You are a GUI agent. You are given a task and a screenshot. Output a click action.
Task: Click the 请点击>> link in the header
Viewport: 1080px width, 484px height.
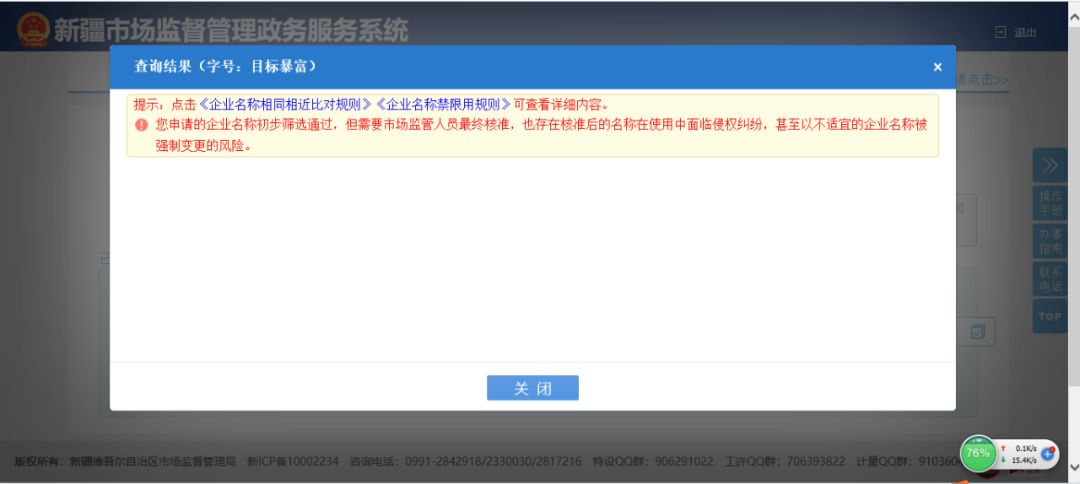(x=982, y=79)
